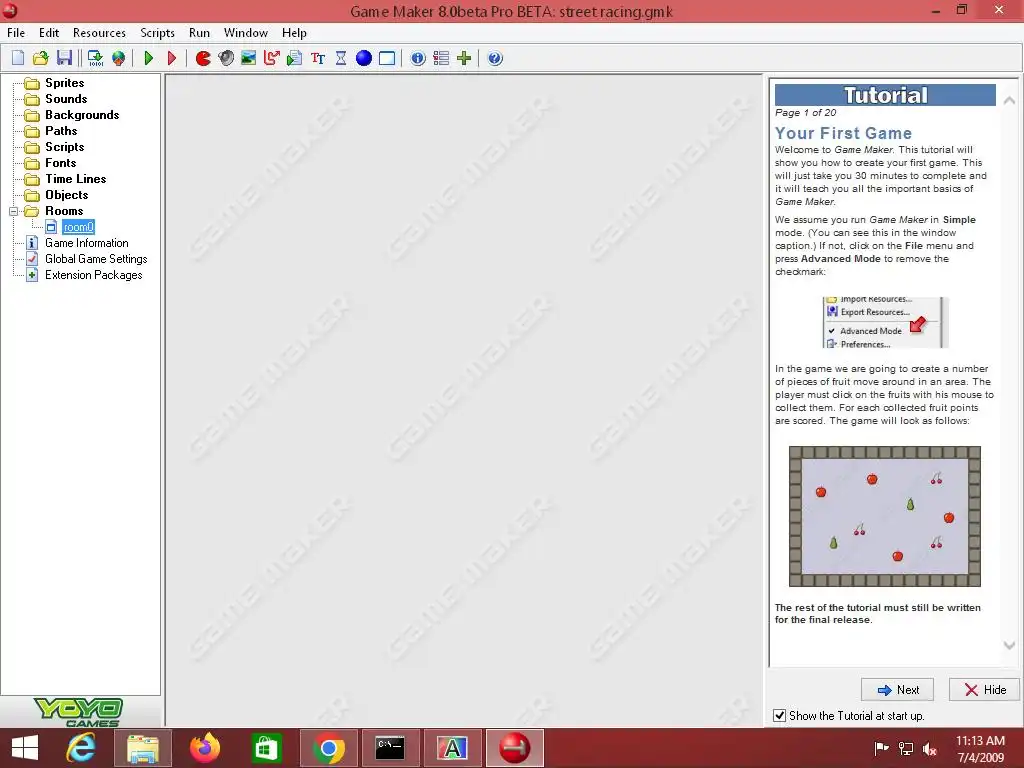Select the Rooms folder label
The height and width of the screenshot is (768, 1024).
tap(64, 211)
